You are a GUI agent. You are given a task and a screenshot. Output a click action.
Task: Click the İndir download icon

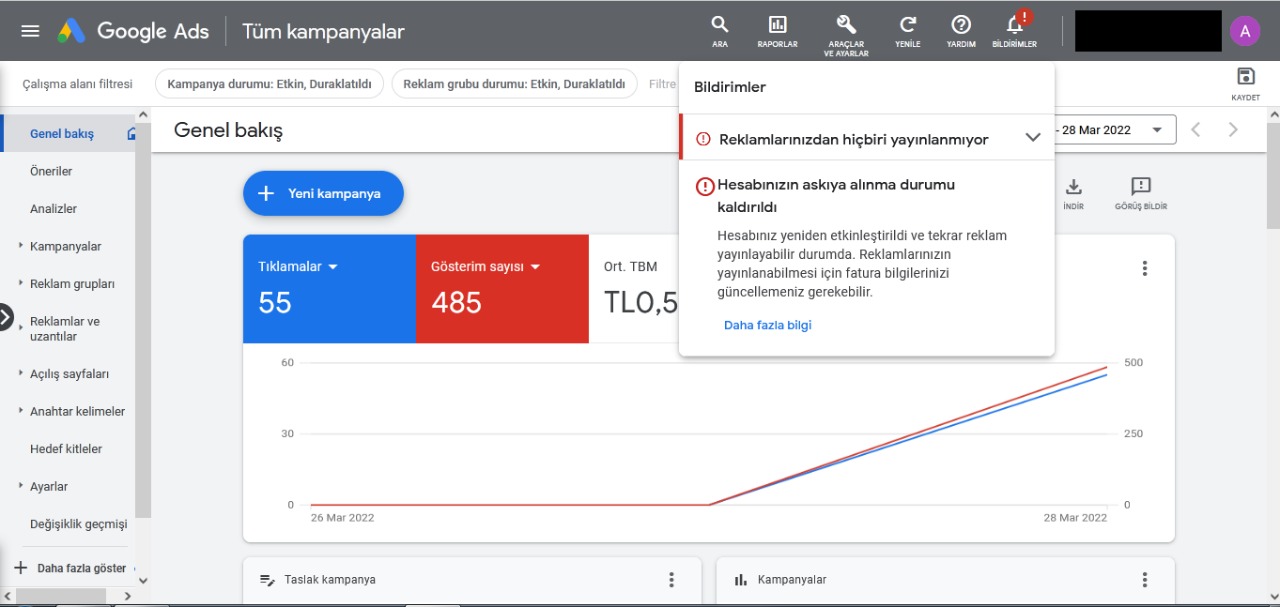point(1073,193)
